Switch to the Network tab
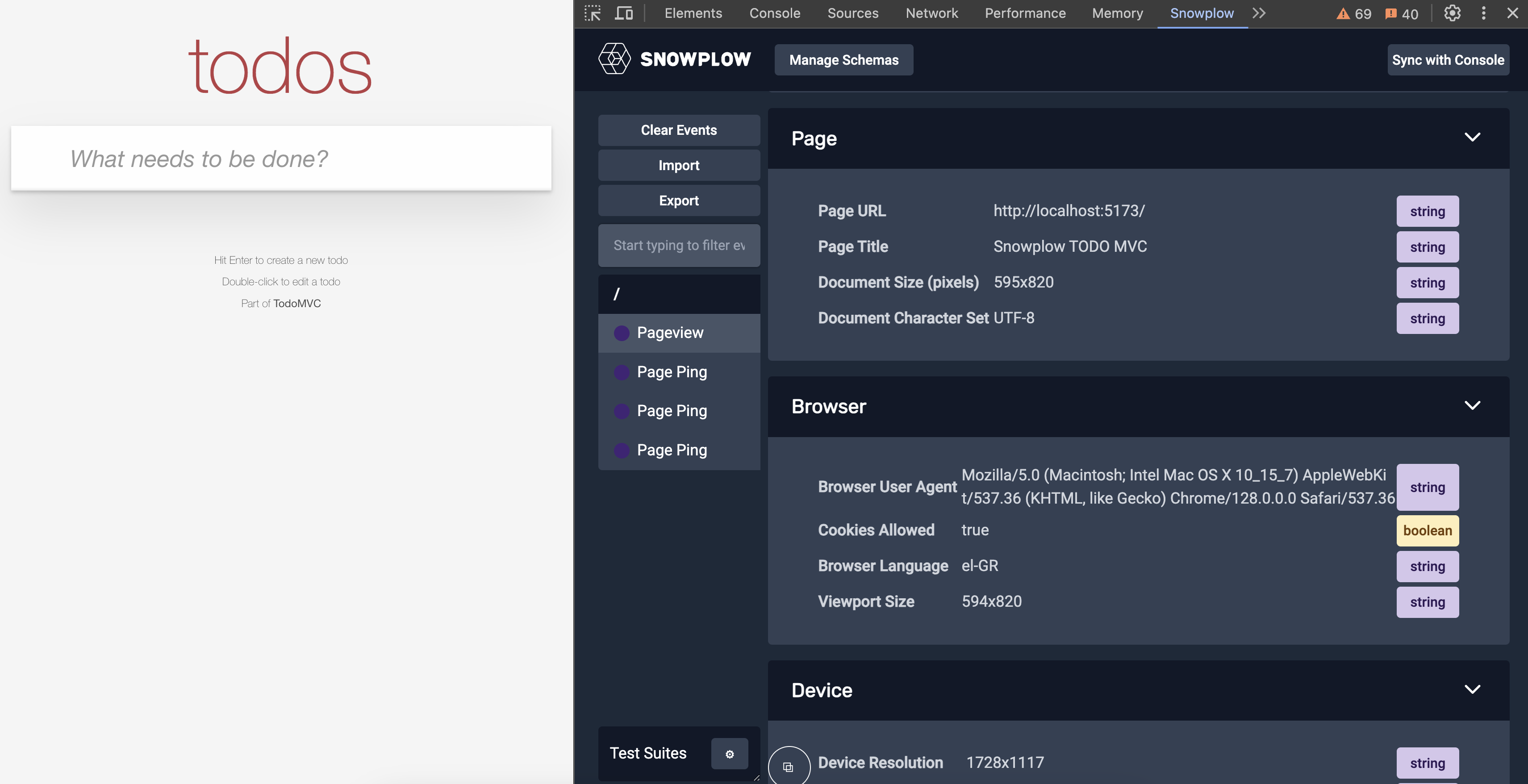Viewport: 1528px width, 784px height. [931, 13]
